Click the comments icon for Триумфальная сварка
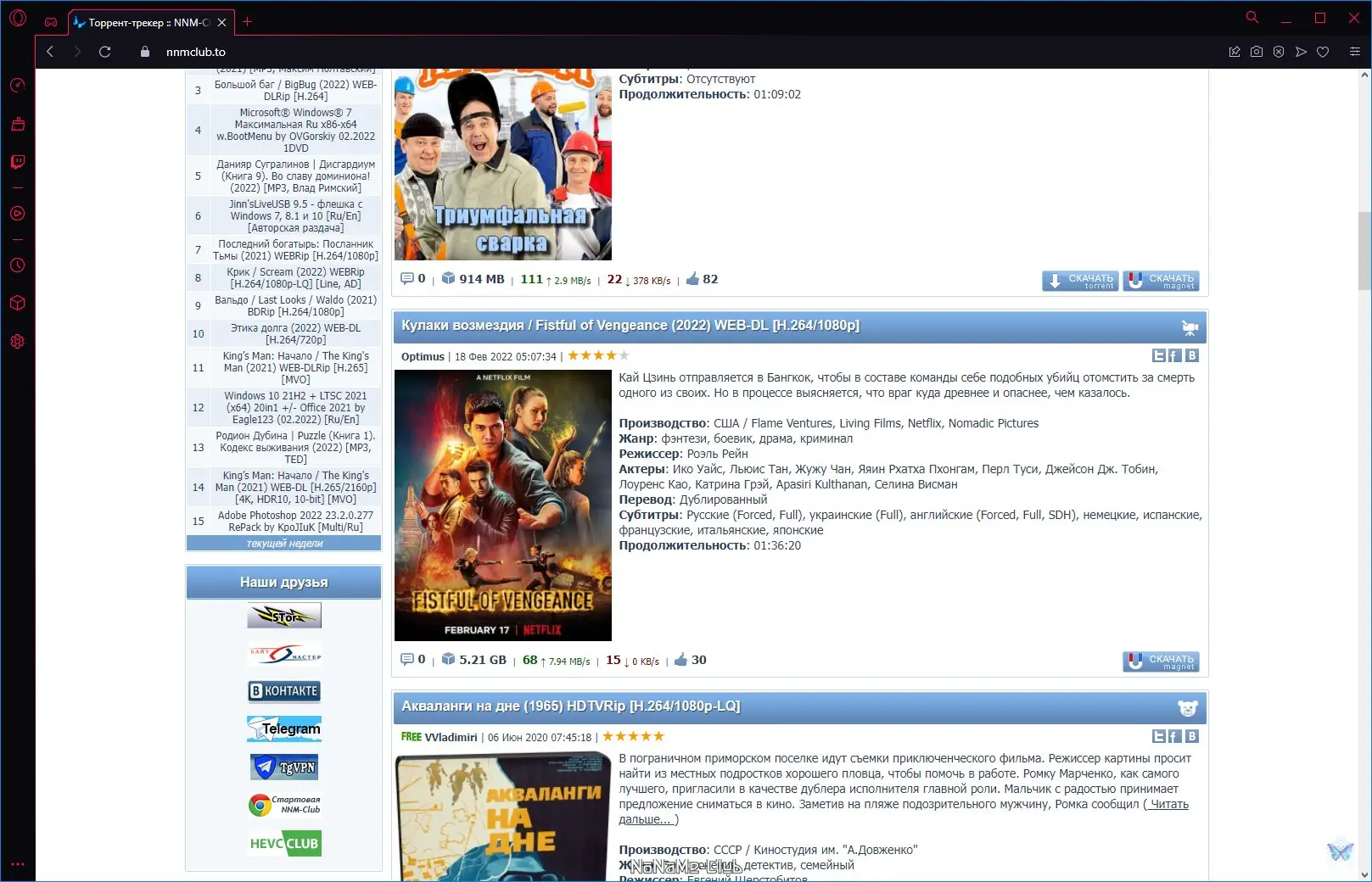The height and width of the screenshot is (882, 1372). coord(407,279)
